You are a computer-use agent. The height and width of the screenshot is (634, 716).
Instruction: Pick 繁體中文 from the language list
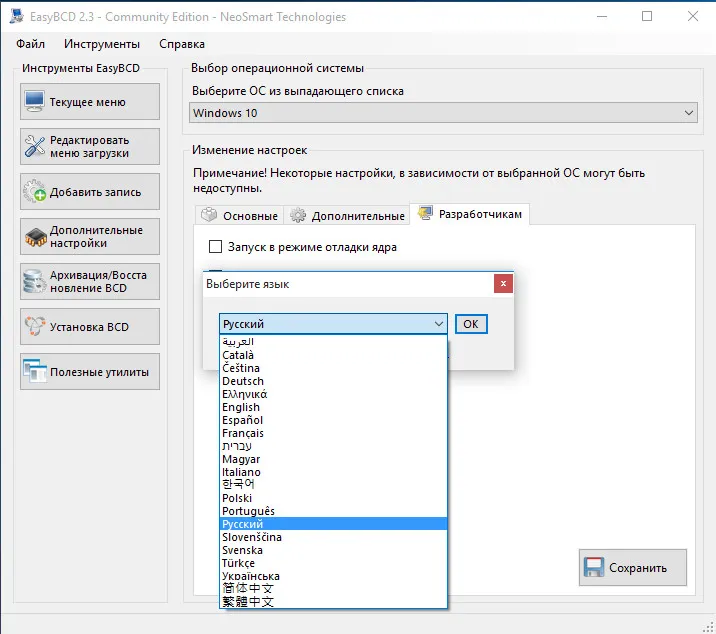[x=333, y=602]
